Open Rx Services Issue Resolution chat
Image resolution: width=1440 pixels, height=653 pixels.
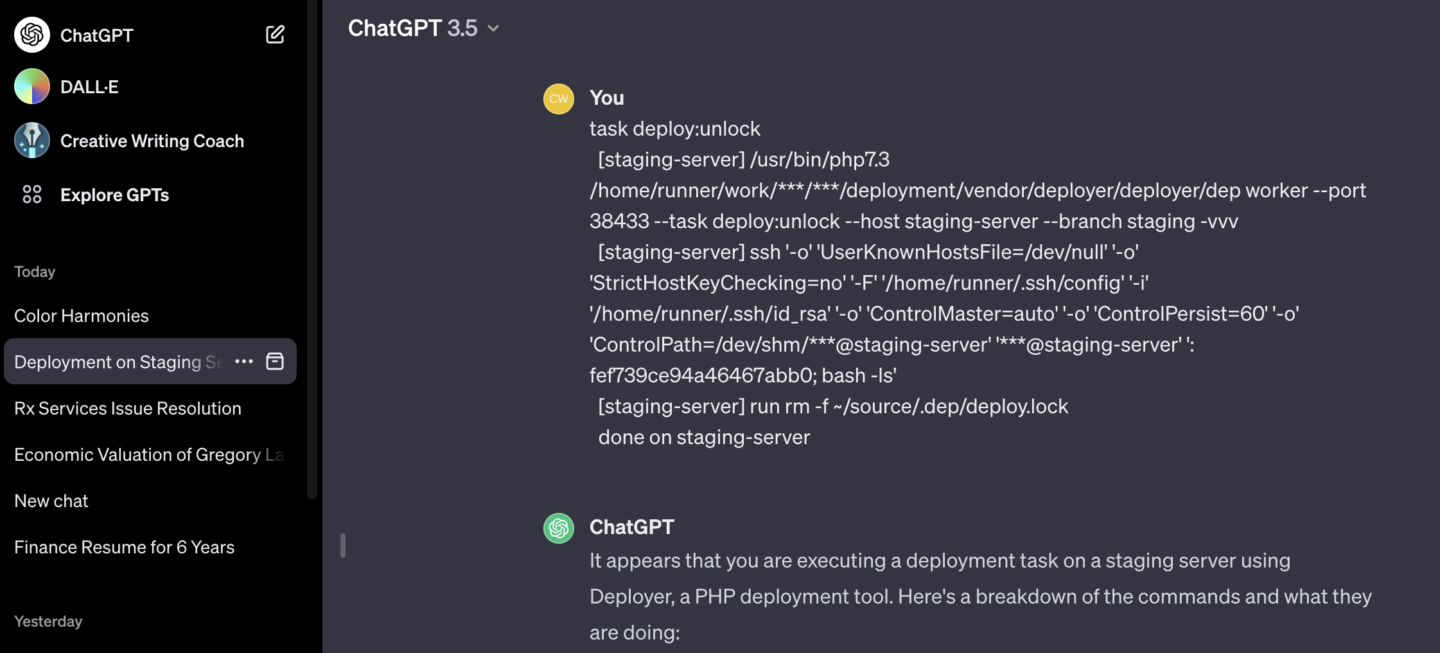point(150,408)
